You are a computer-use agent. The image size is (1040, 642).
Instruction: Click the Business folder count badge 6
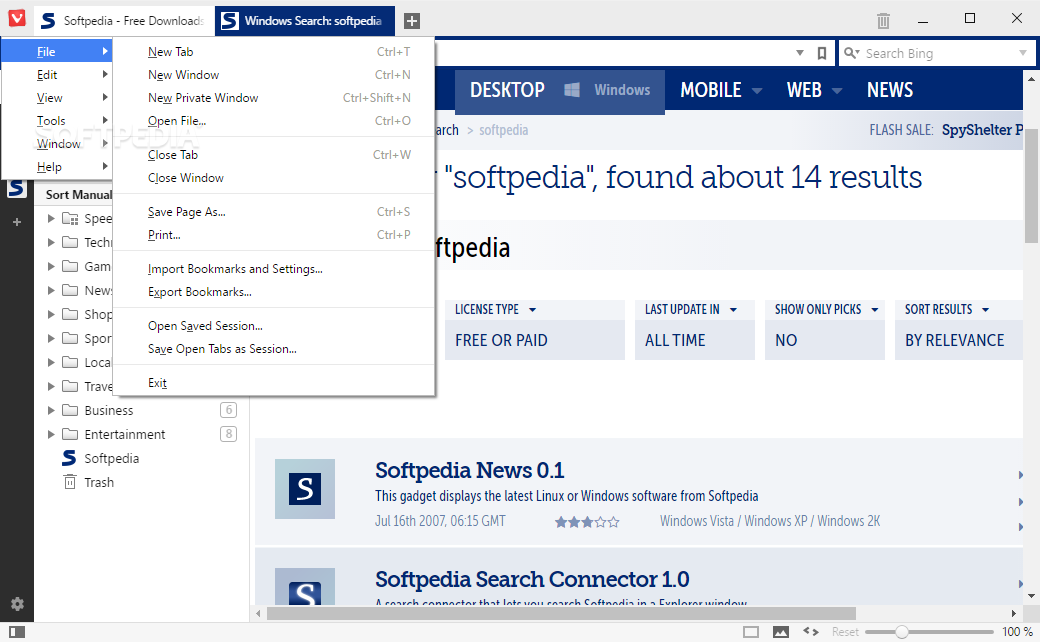(228, 410)
